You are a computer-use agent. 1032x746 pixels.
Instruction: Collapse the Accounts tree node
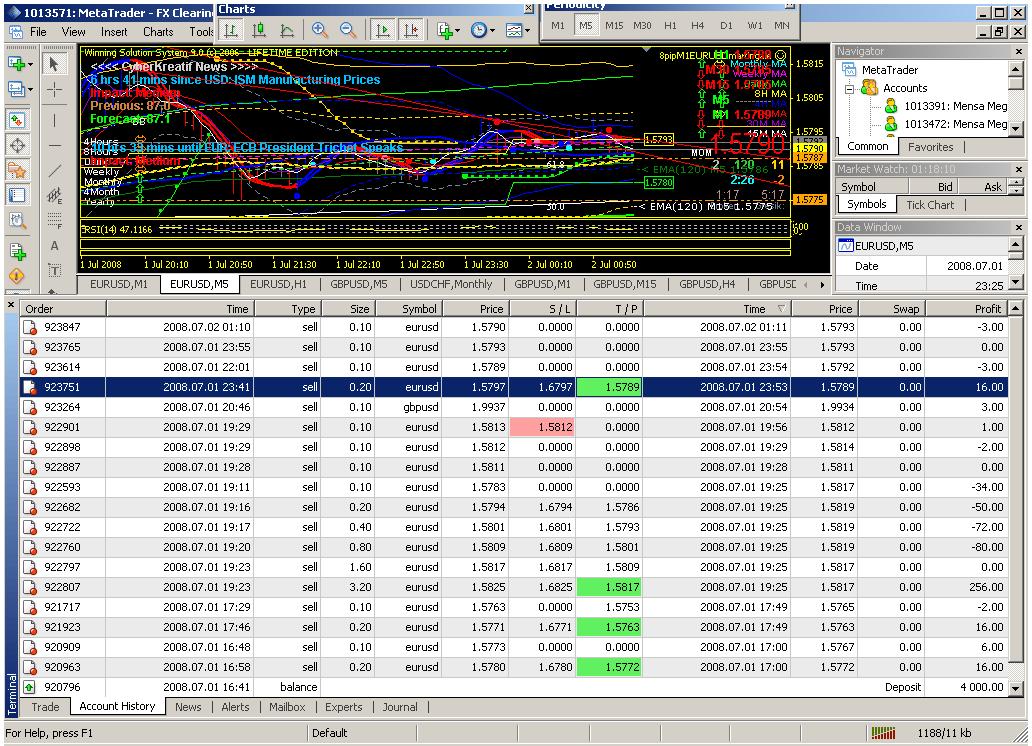(x=850, y=88)
